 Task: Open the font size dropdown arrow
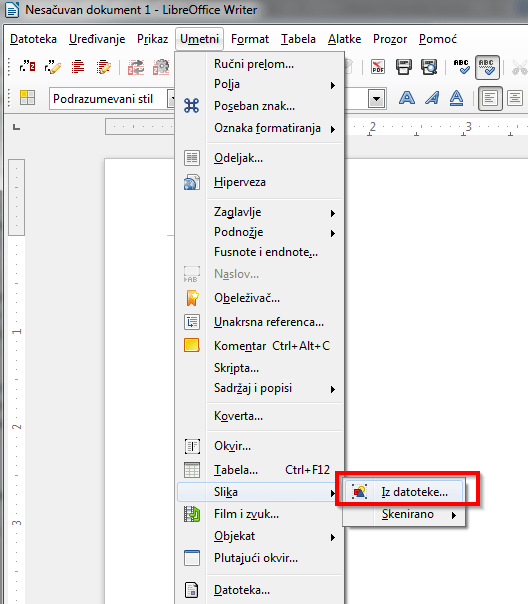point(377,99)
